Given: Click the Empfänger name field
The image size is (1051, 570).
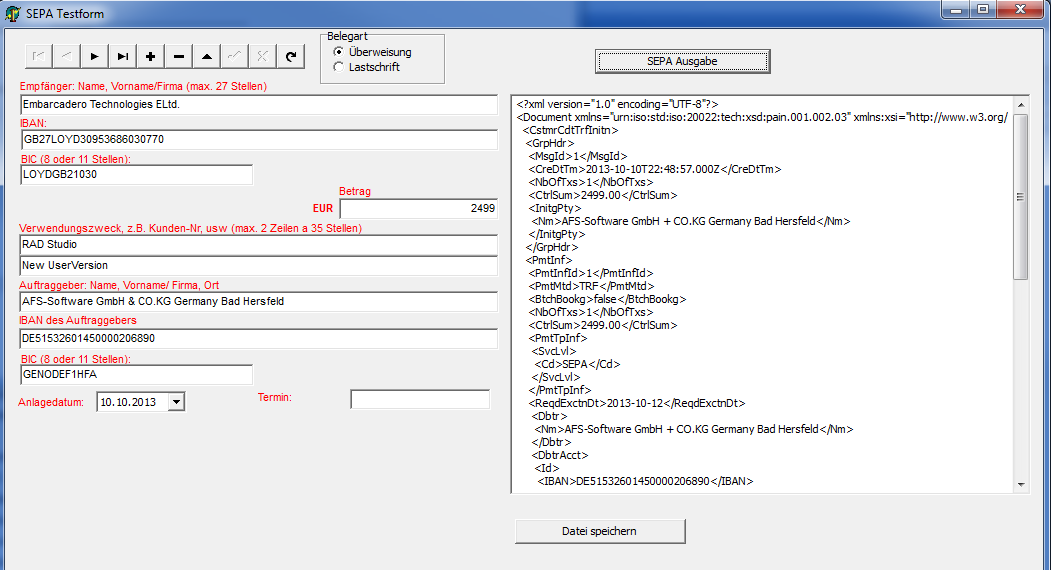Looking at the screenshot, I should pyautogui.click(x=259, y=105).
